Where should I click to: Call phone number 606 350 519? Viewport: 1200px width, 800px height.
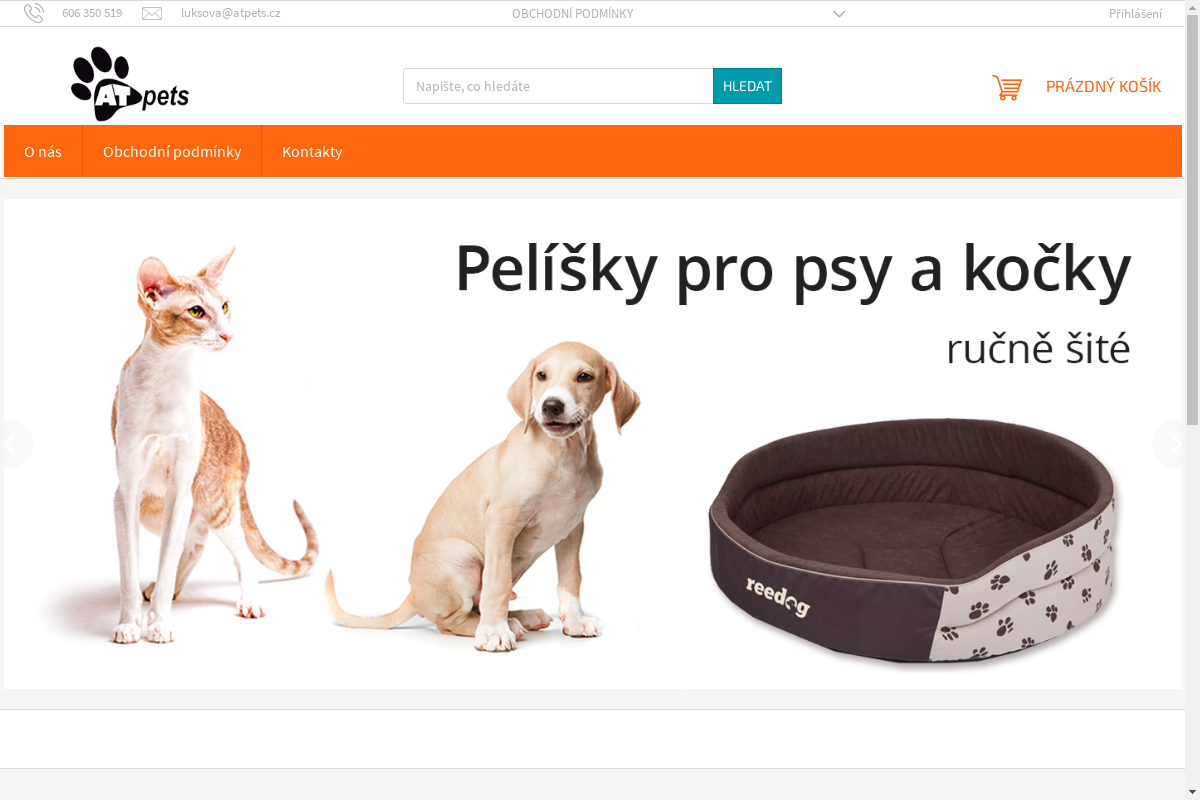click(x=92, y=14)
